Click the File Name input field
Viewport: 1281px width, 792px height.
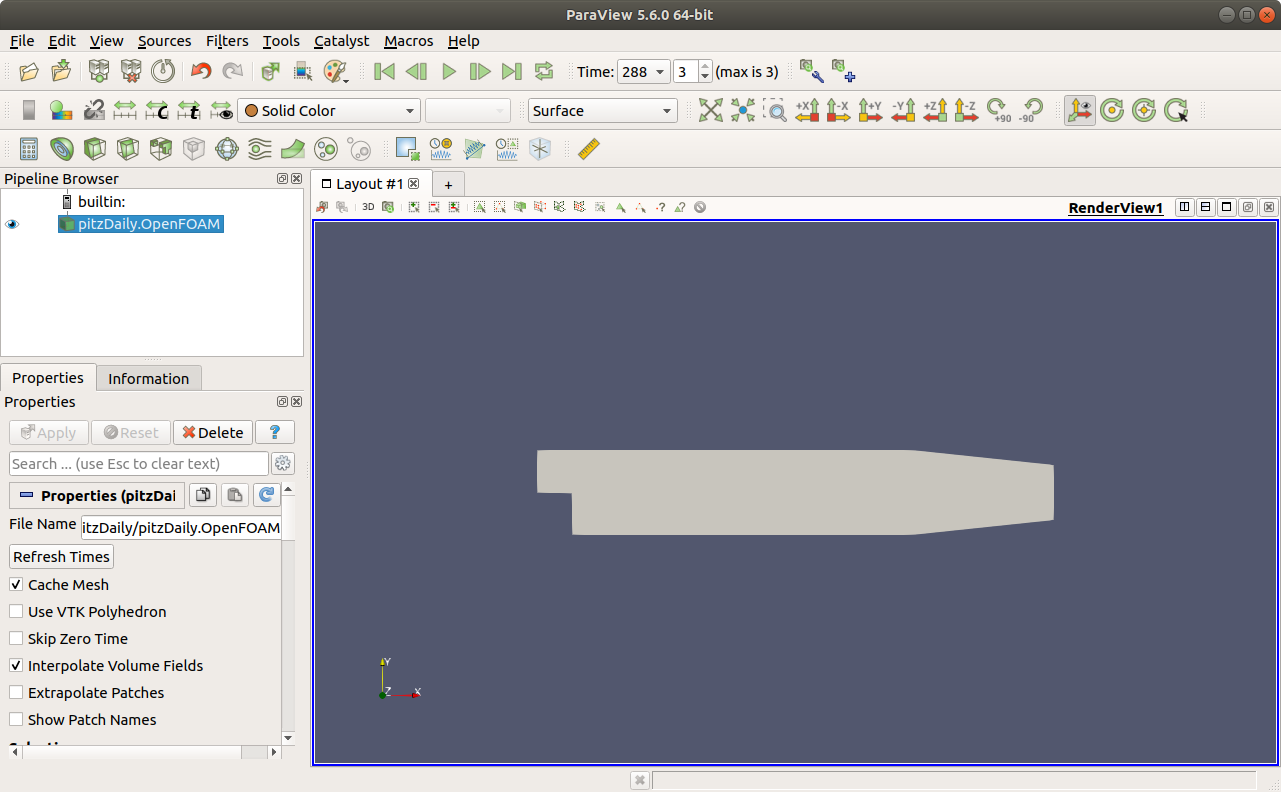(x=181, y=527)
